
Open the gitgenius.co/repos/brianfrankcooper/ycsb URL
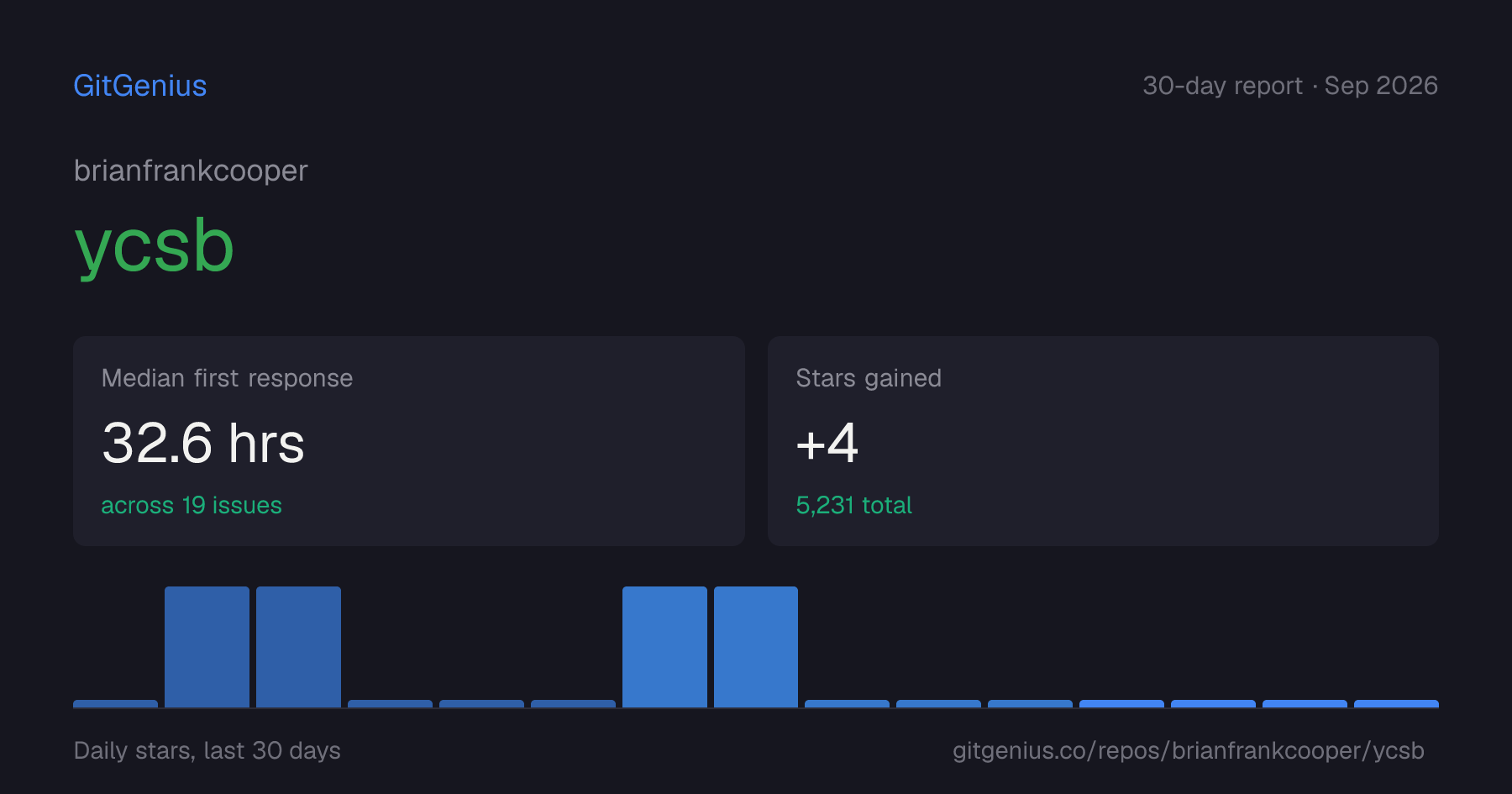click(x=1189, y=750)
